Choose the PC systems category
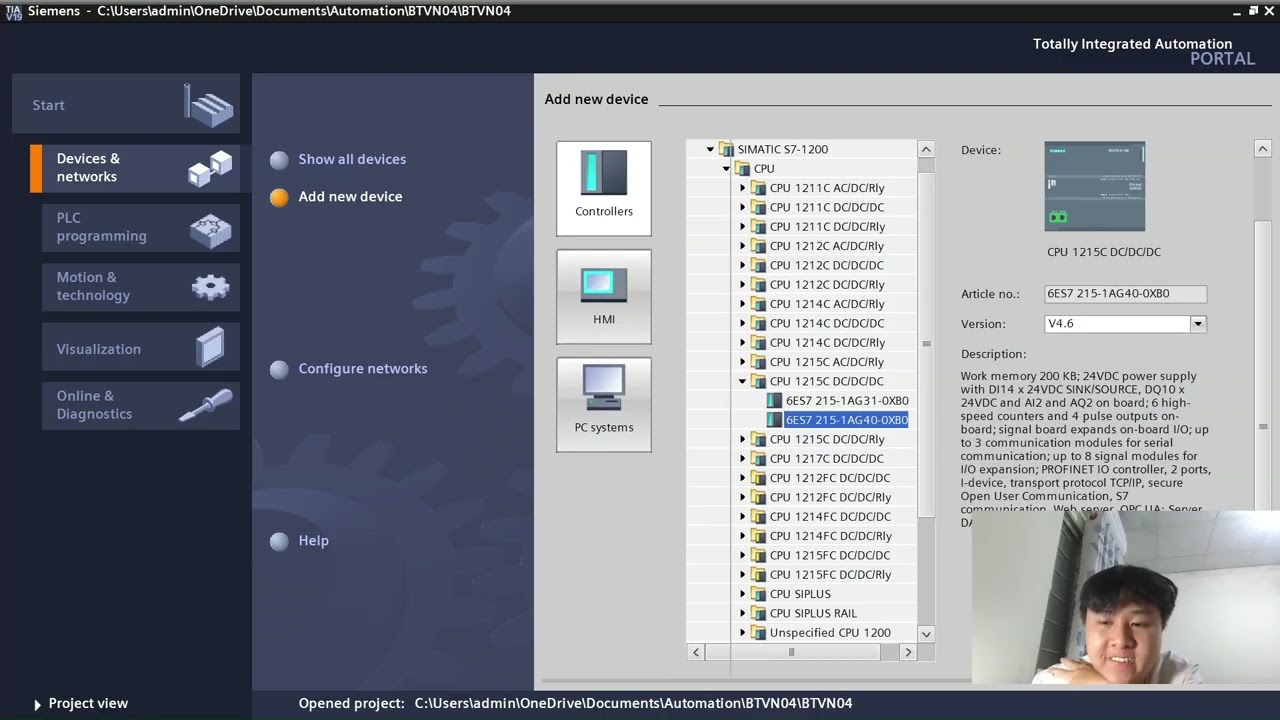1280x720 pixels. (x=604, y=404)
